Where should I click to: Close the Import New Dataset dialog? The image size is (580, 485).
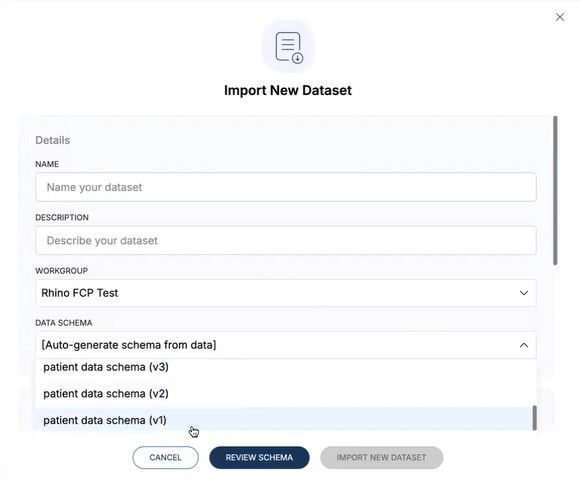tap(560, 17)
